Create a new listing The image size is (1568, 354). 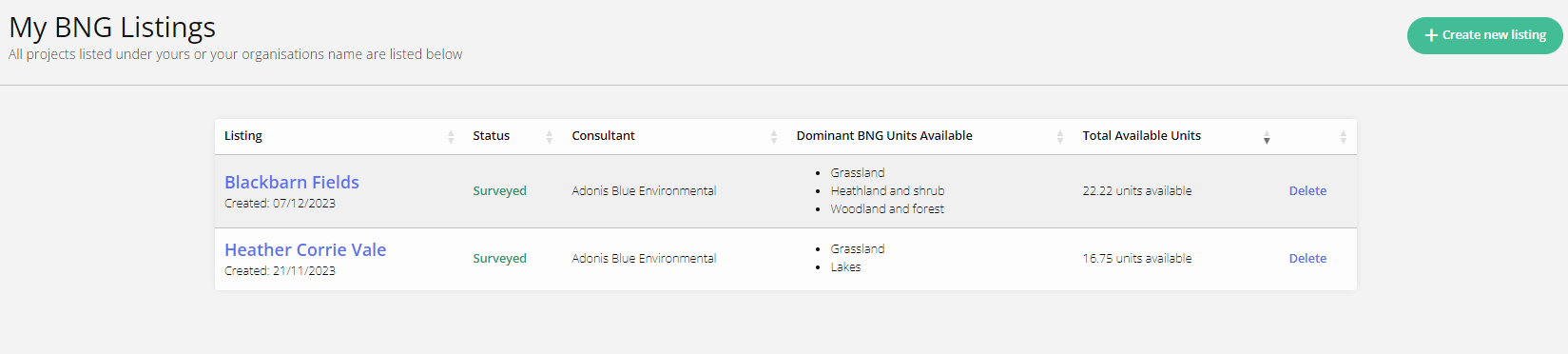tap(1484, 35)
